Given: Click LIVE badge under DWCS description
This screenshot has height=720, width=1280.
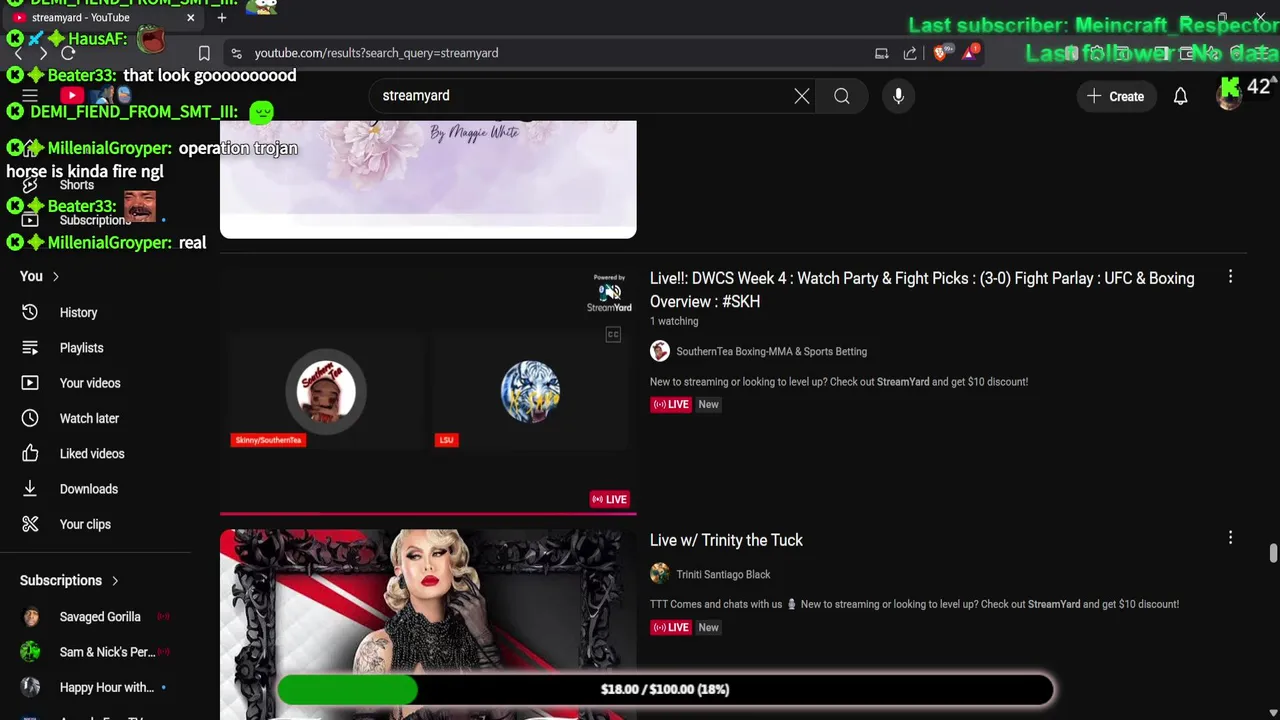Looking at the screenshot, I should click(671, 404).
